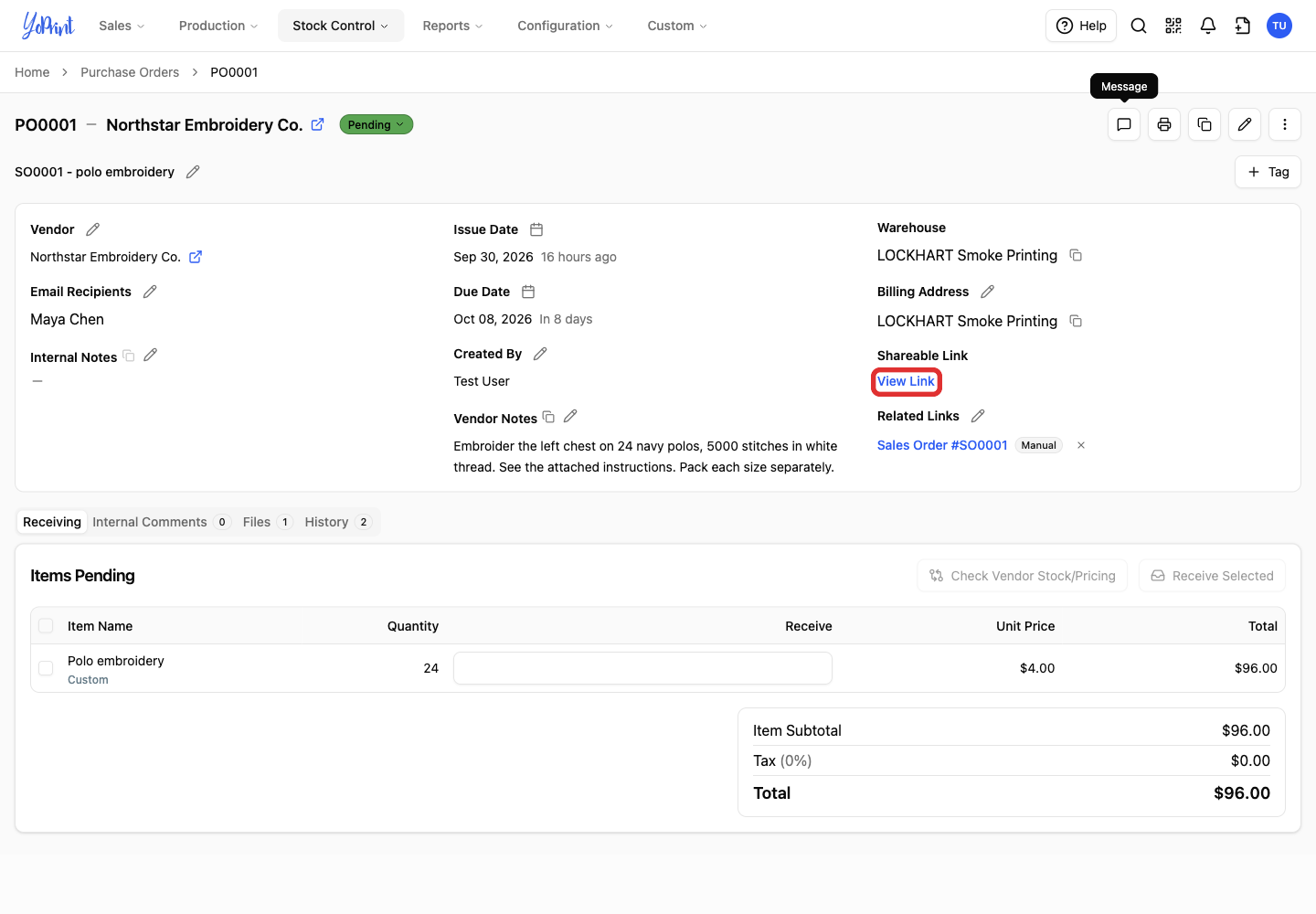Click the Message speech bubble icon
The width and height of the screenshot is (1316, 914).
[1124, 124]
